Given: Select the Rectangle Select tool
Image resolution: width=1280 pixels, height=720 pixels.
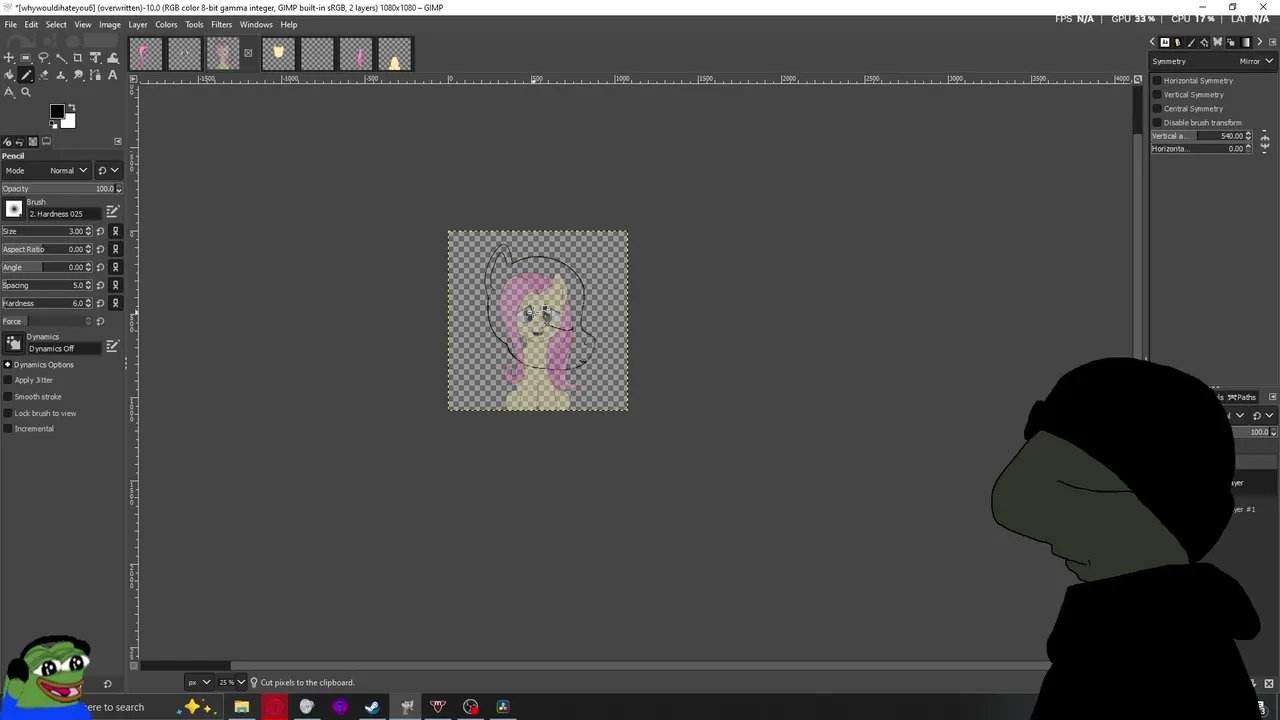Looking at the screenshot, I should tap(26, 57).
